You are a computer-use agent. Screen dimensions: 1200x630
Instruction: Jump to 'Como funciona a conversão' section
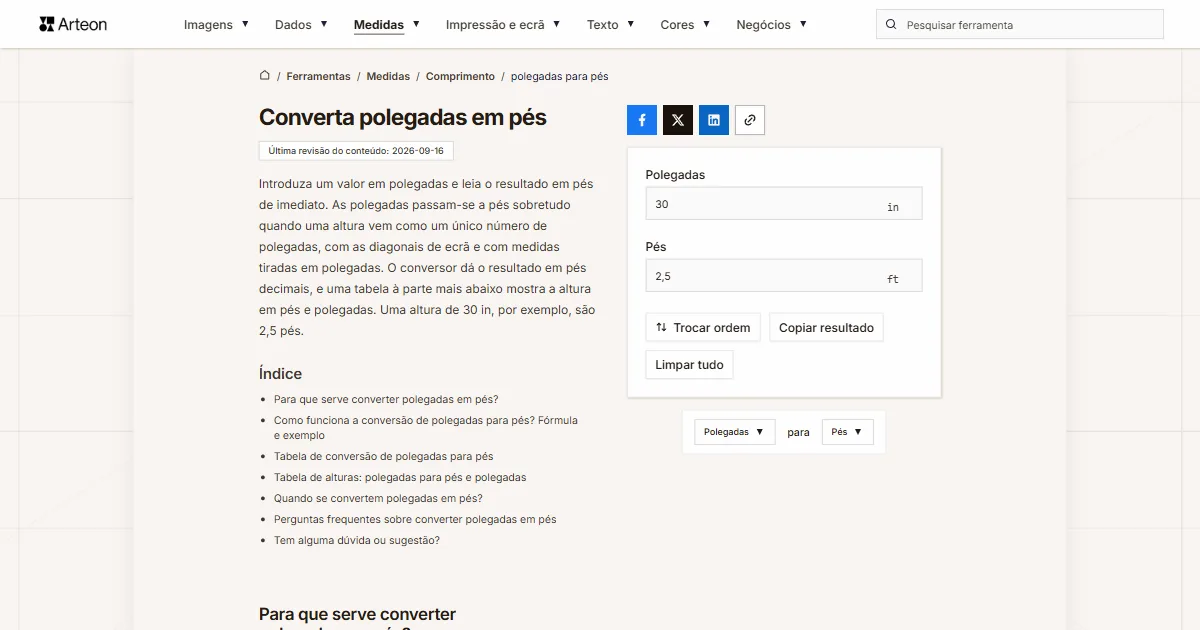point(426,428)
